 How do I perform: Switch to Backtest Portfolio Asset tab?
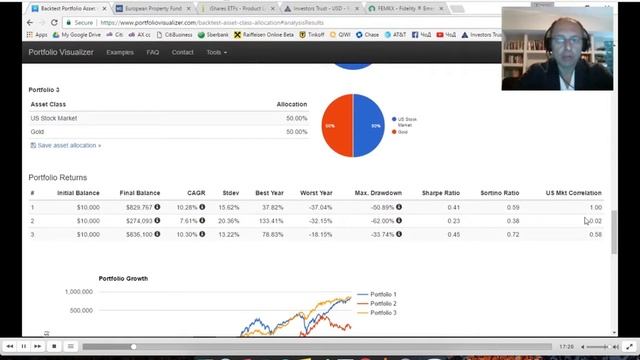[x=68, y=8]
